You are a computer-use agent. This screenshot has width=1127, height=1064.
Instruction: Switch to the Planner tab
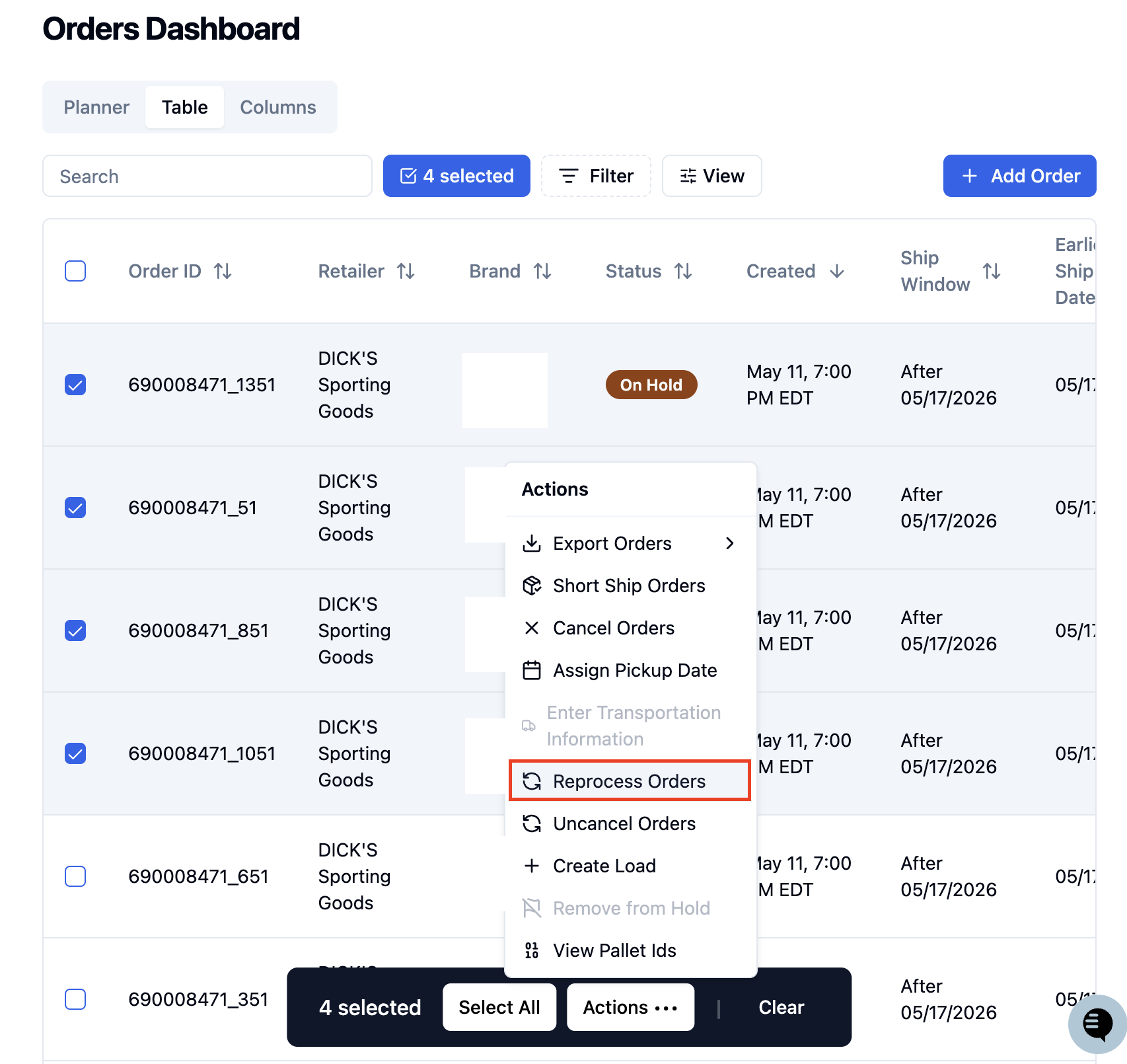click(96, 107)
